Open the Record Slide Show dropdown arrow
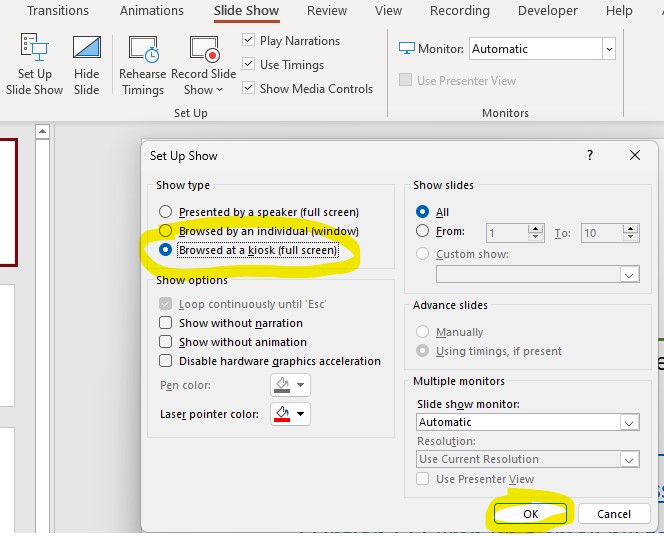 click(x=218, y=90)
